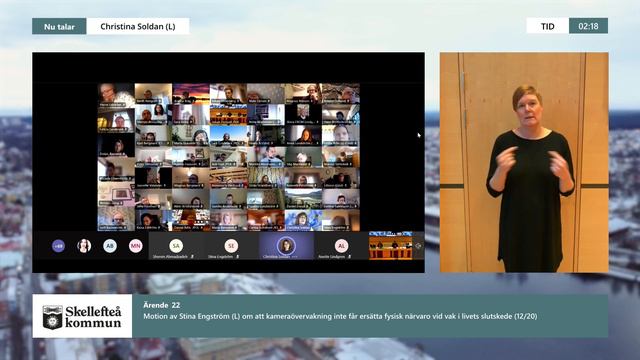
Task: Click the arrow icon at participant strip end
Action: [418, 246]
